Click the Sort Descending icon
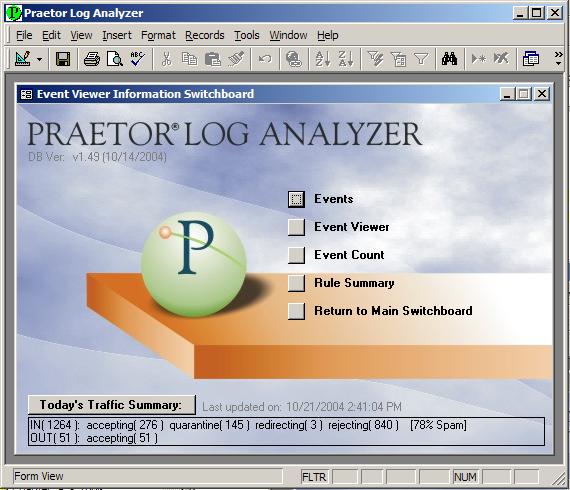 coord(346,59)
